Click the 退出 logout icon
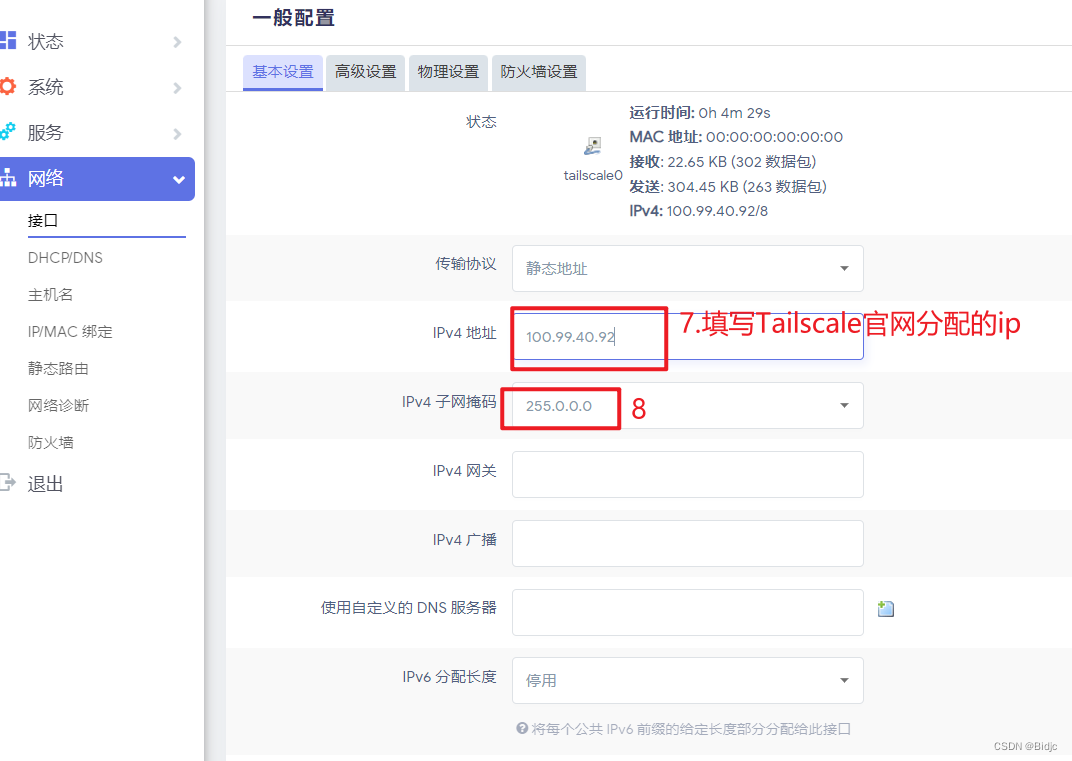 8,483
